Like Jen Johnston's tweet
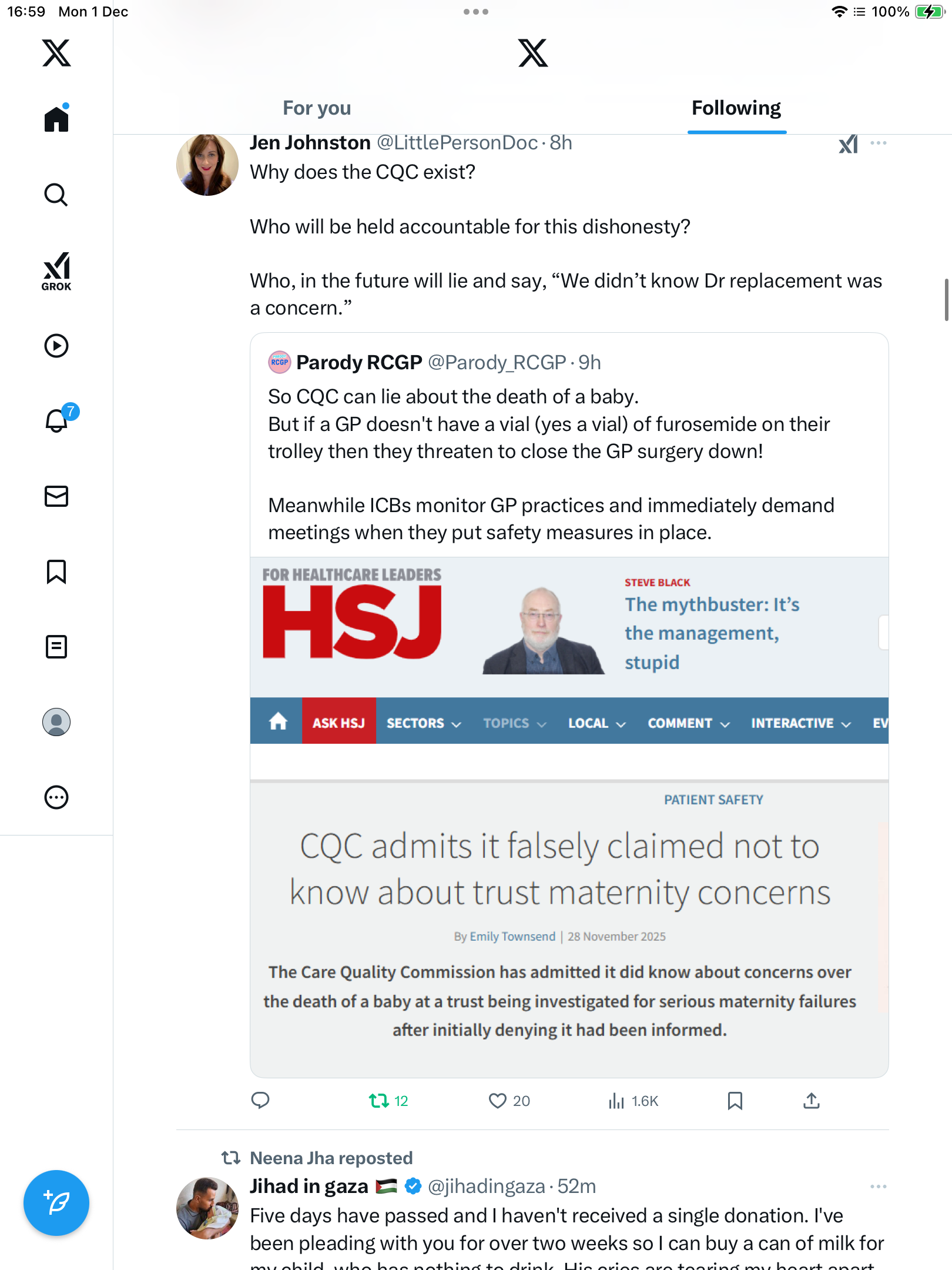 point(498,1101)
